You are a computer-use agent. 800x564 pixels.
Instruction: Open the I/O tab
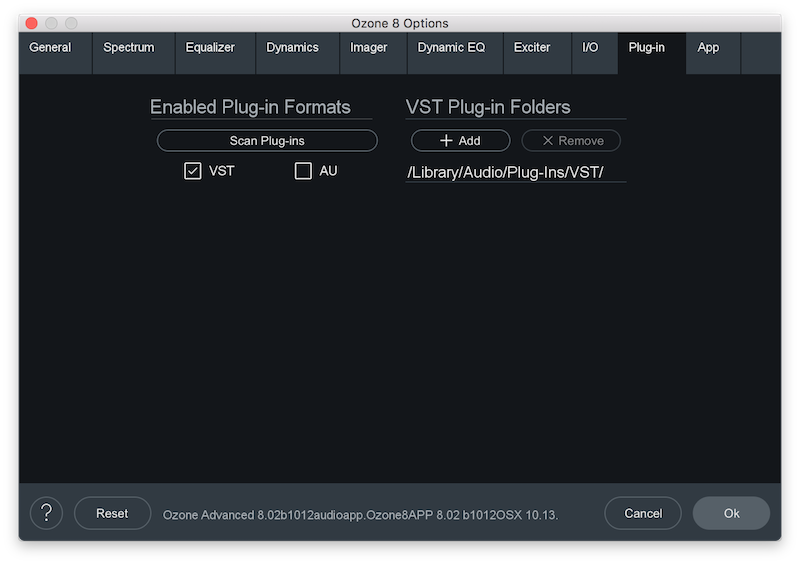594,53
